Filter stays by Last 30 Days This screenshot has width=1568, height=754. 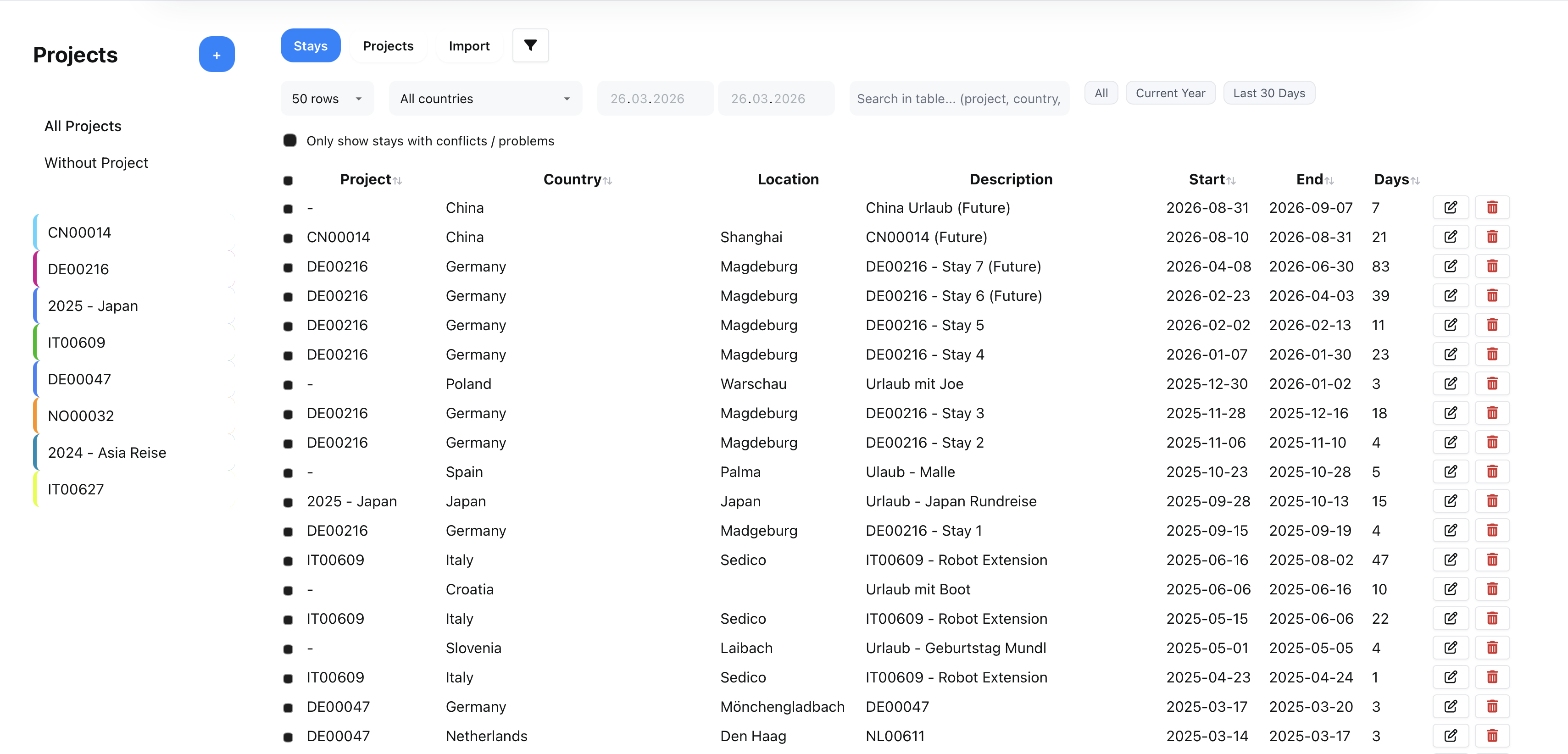click(1268, 93)
